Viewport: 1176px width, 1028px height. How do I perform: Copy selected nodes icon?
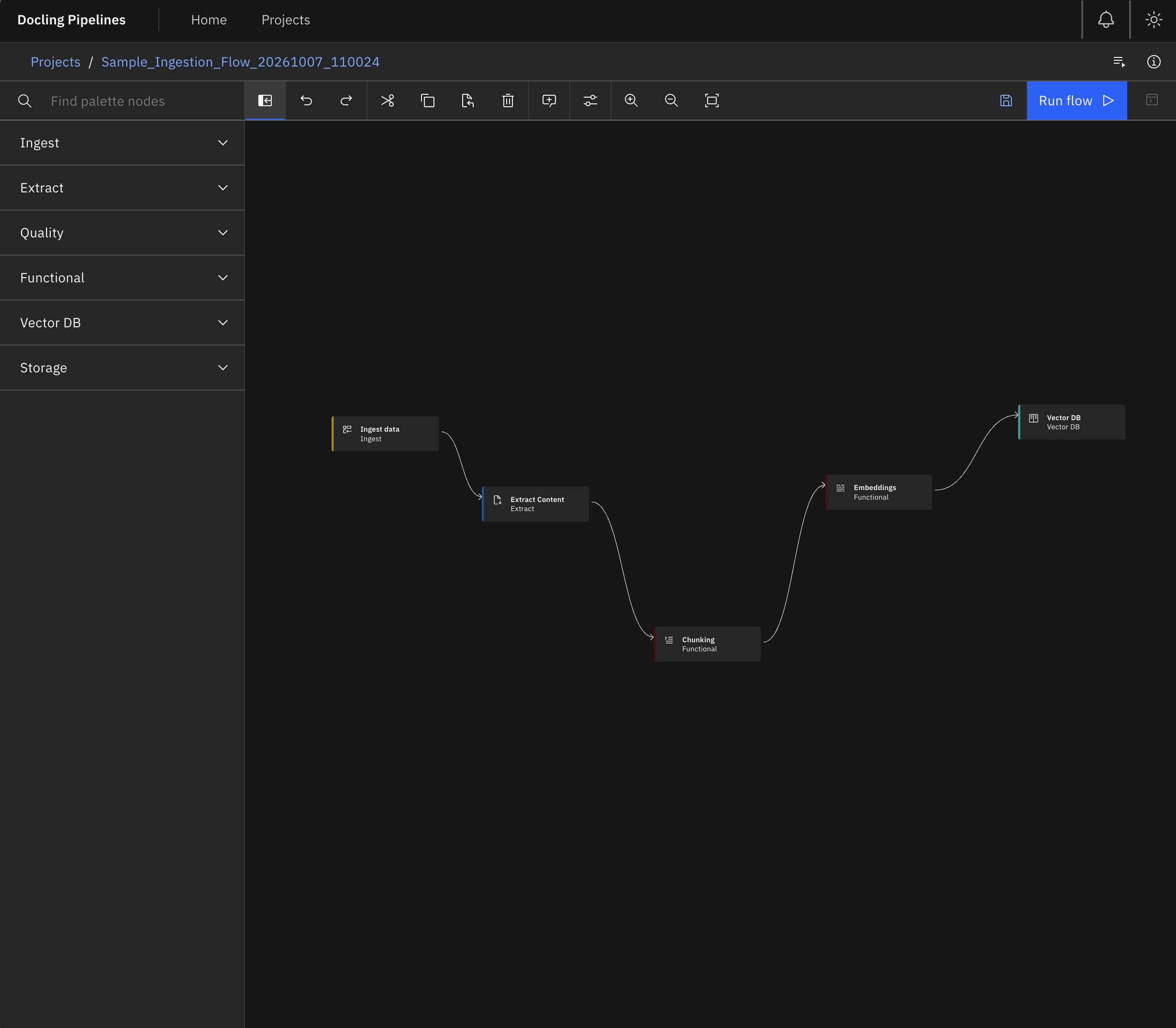click(428, 101)
